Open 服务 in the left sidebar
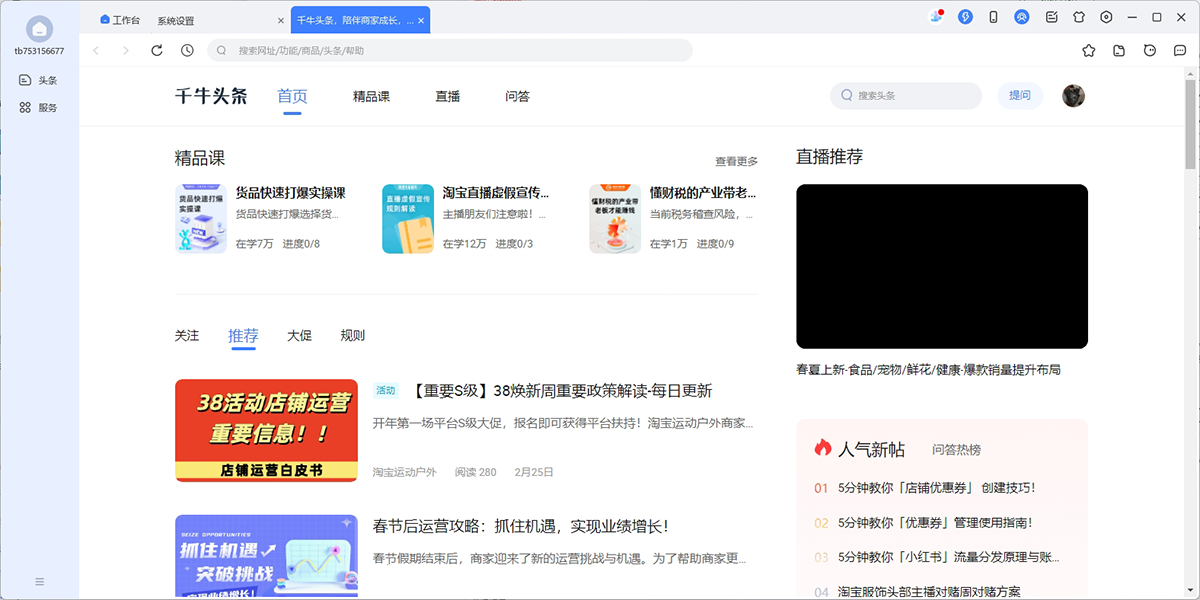 tap(39, 107)
